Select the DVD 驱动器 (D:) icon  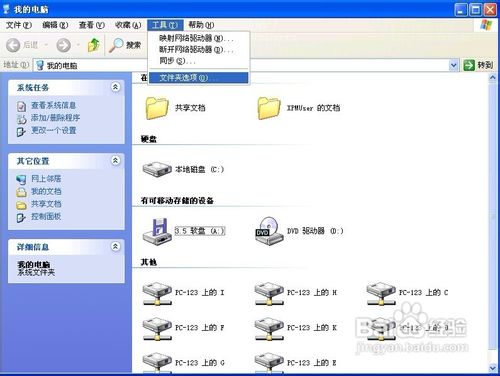click(x=269, y=231)
